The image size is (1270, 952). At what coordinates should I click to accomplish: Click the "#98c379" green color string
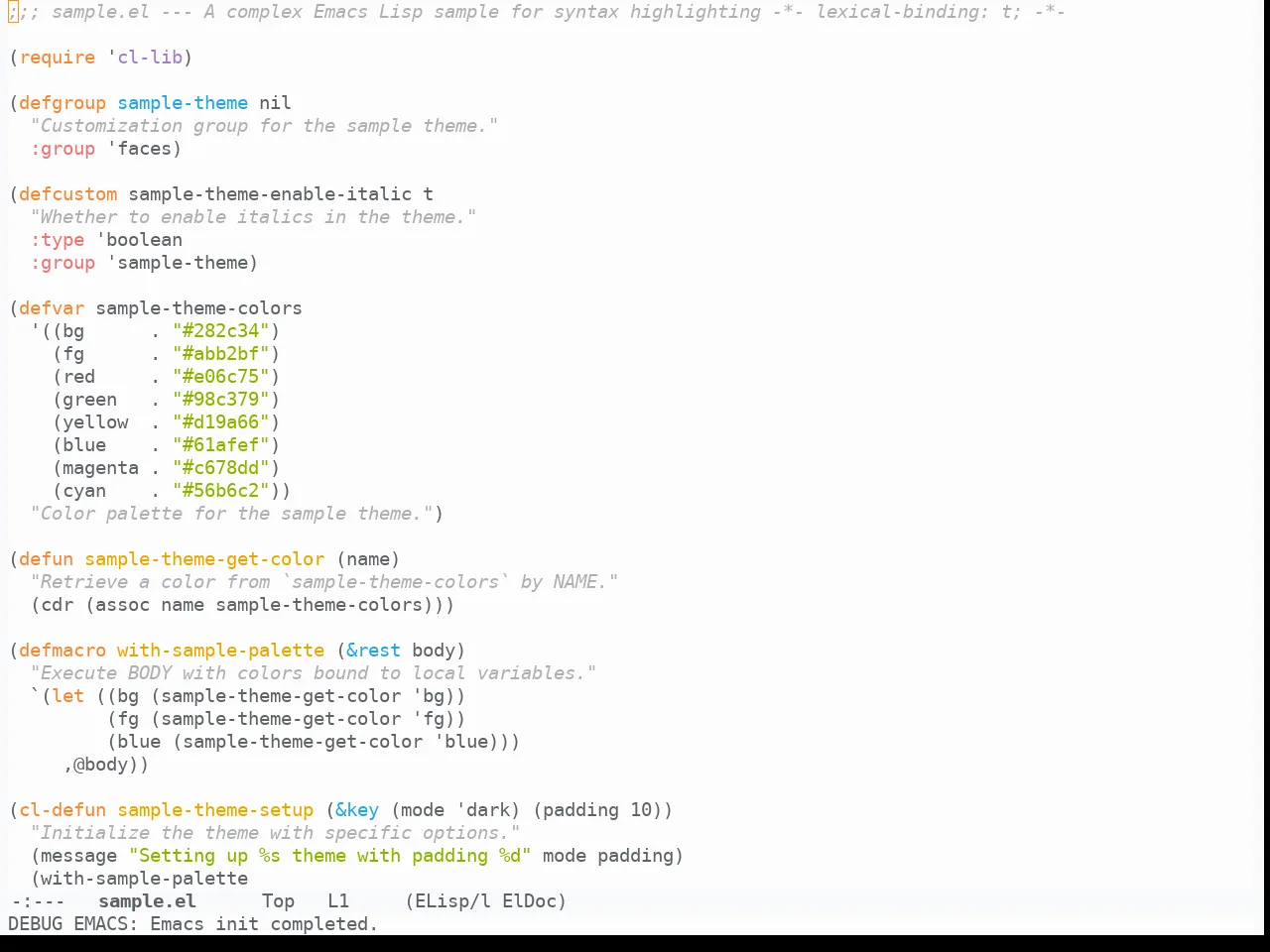pyautogui.click(x=221, y=400)
